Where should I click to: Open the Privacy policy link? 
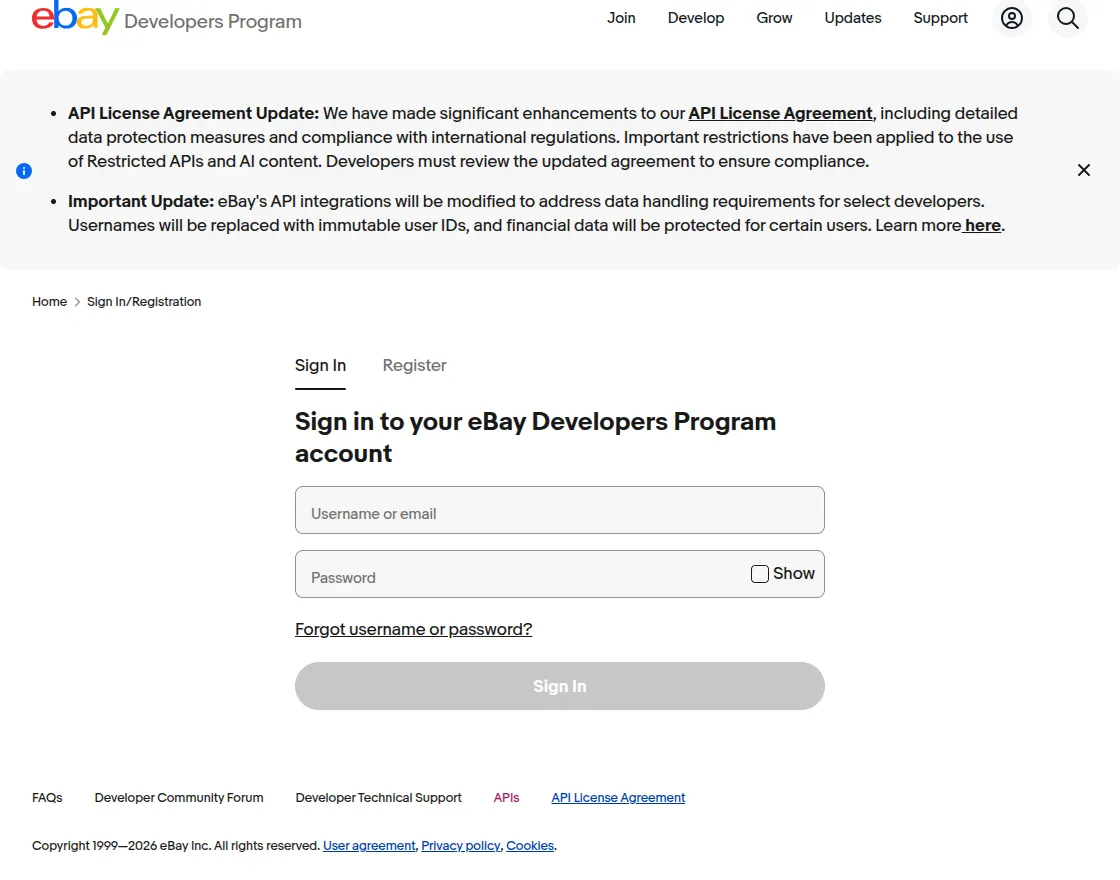coord(461,846)
